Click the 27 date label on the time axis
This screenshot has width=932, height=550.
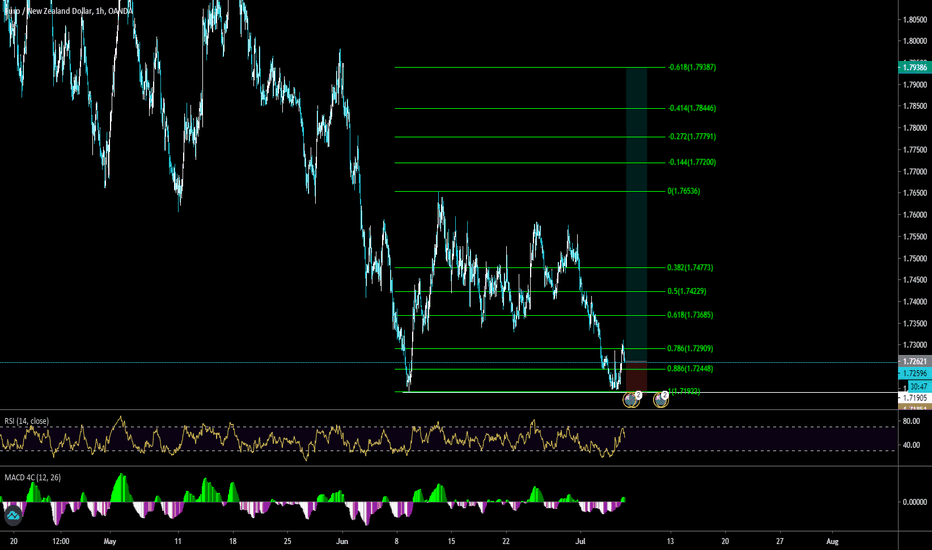780,542
